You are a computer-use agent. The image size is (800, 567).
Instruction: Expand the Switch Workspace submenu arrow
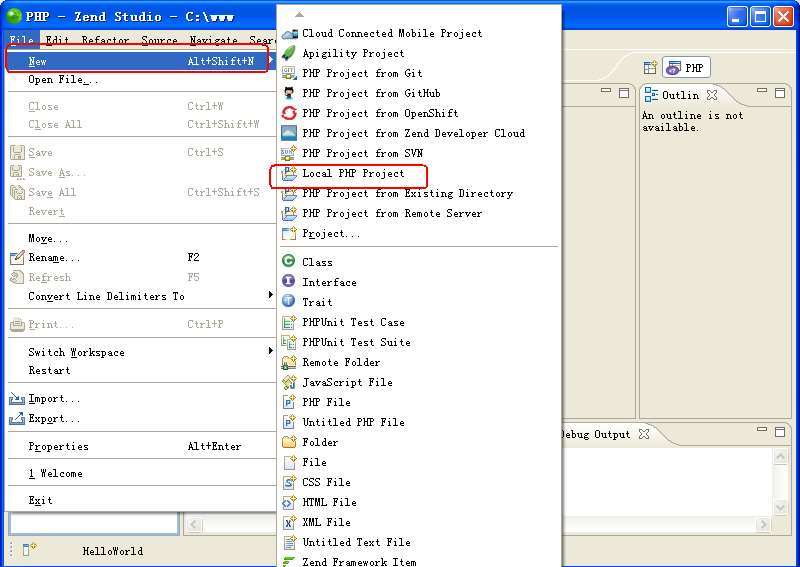point(270,351)
